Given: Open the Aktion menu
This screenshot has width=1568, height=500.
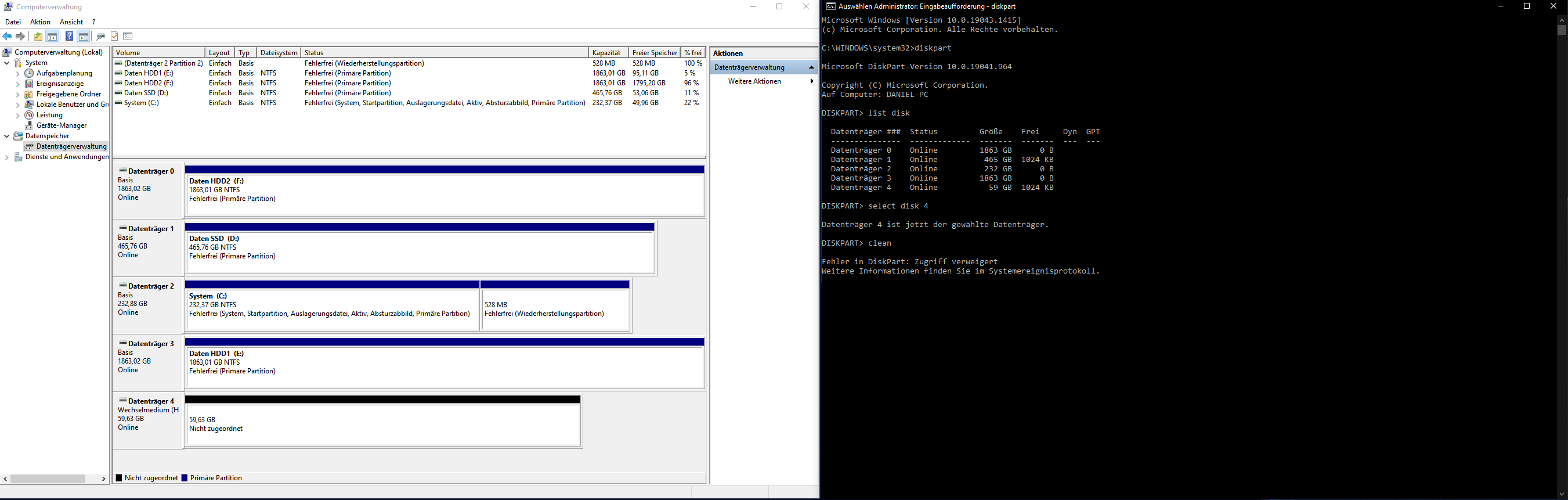Looking at the screenshot, I should pos(40,22).
